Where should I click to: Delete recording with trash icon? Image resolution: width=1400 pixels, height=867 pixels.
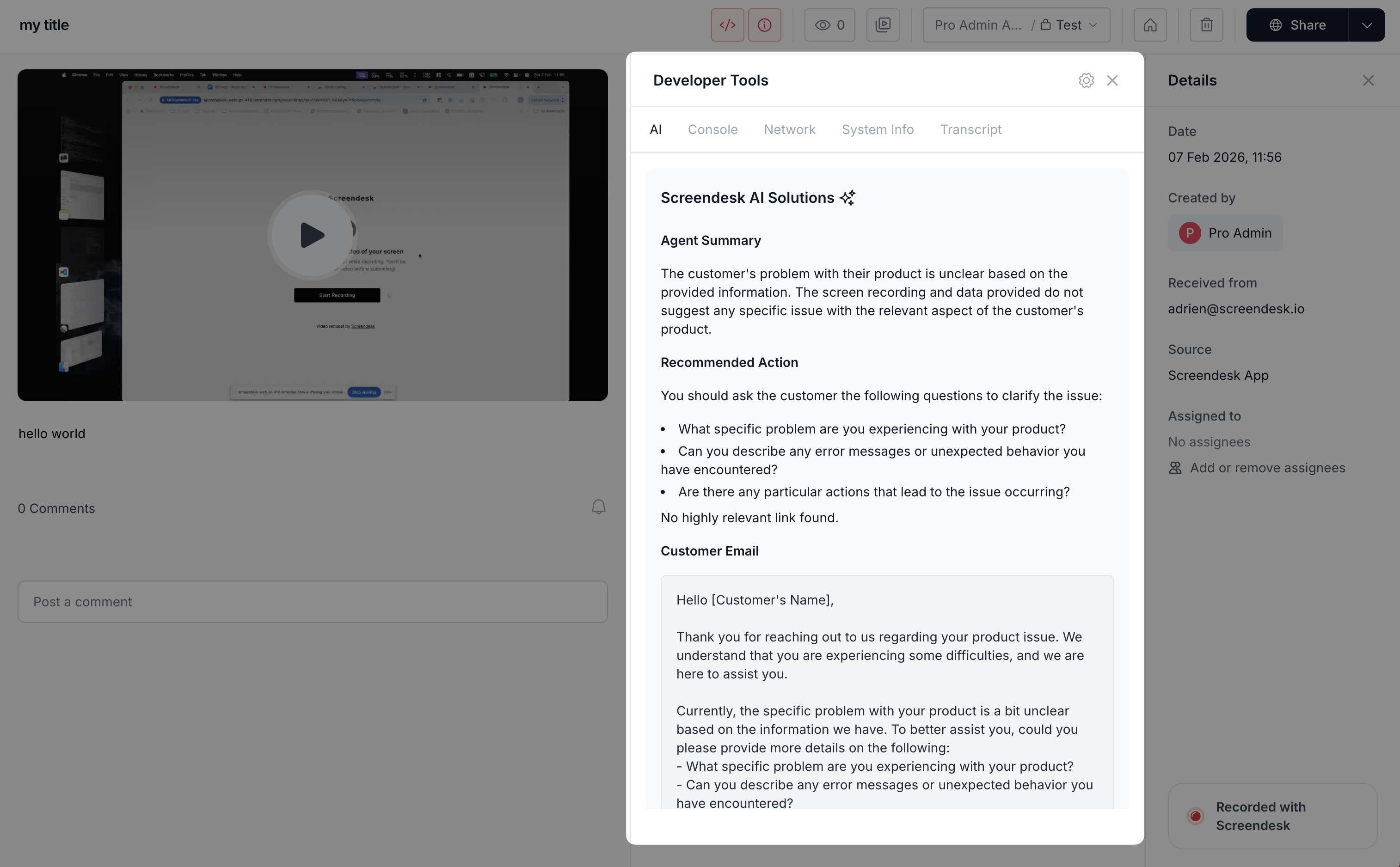point(1206,25)
